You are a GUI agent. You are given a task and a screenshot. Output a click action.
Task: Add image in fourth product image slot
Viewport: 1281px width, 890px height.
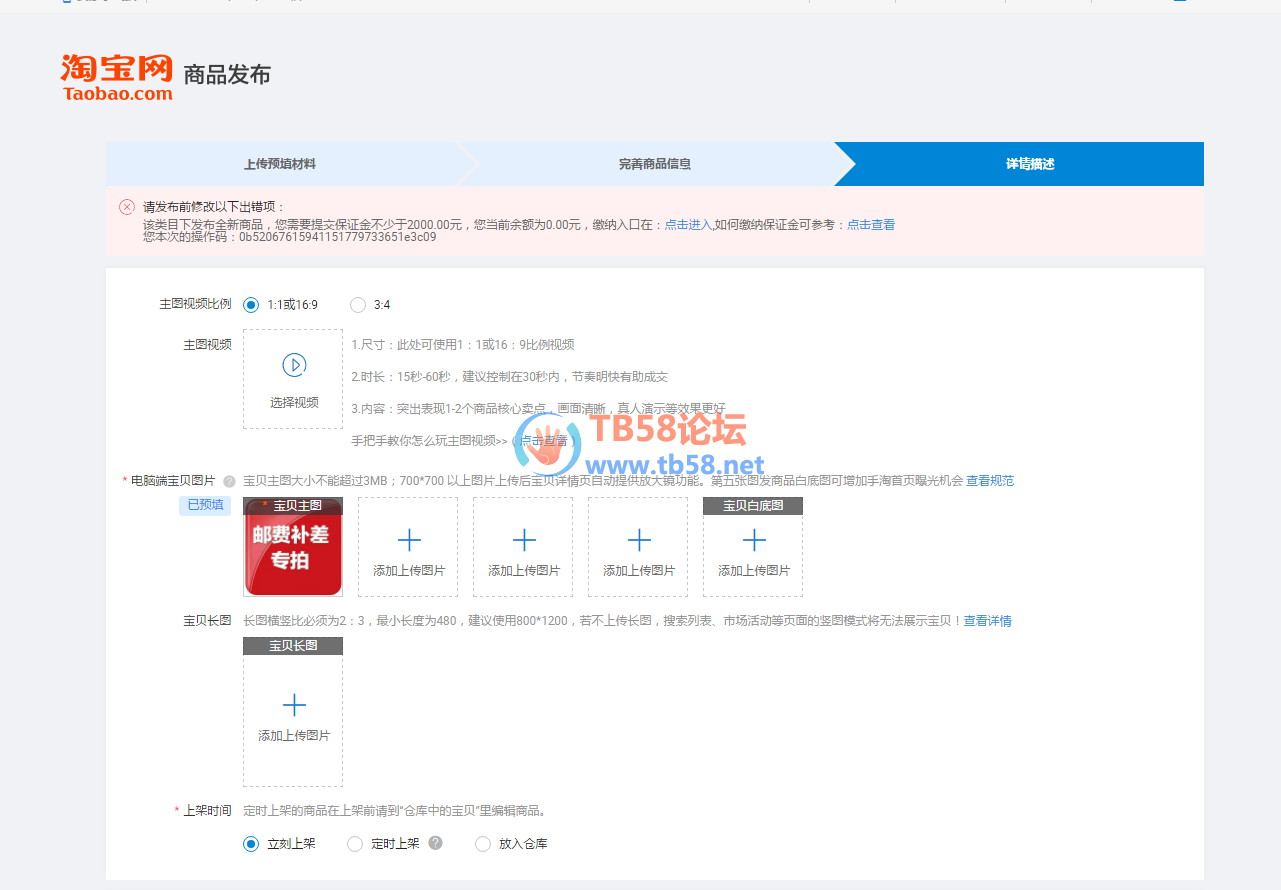tap(639, 547)
